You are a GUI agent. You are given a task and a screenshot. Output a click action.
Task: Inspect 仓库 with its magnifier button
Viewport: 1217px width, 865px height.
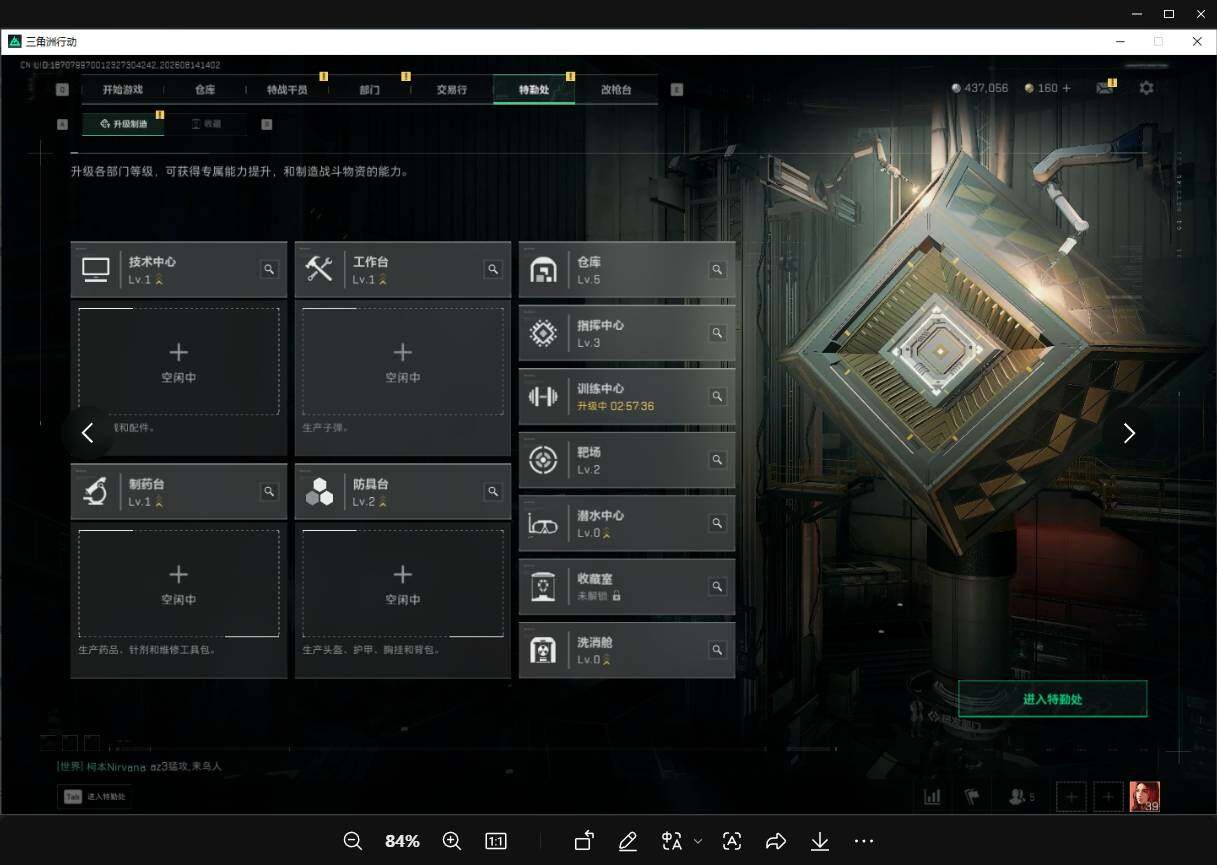[717, 269]
